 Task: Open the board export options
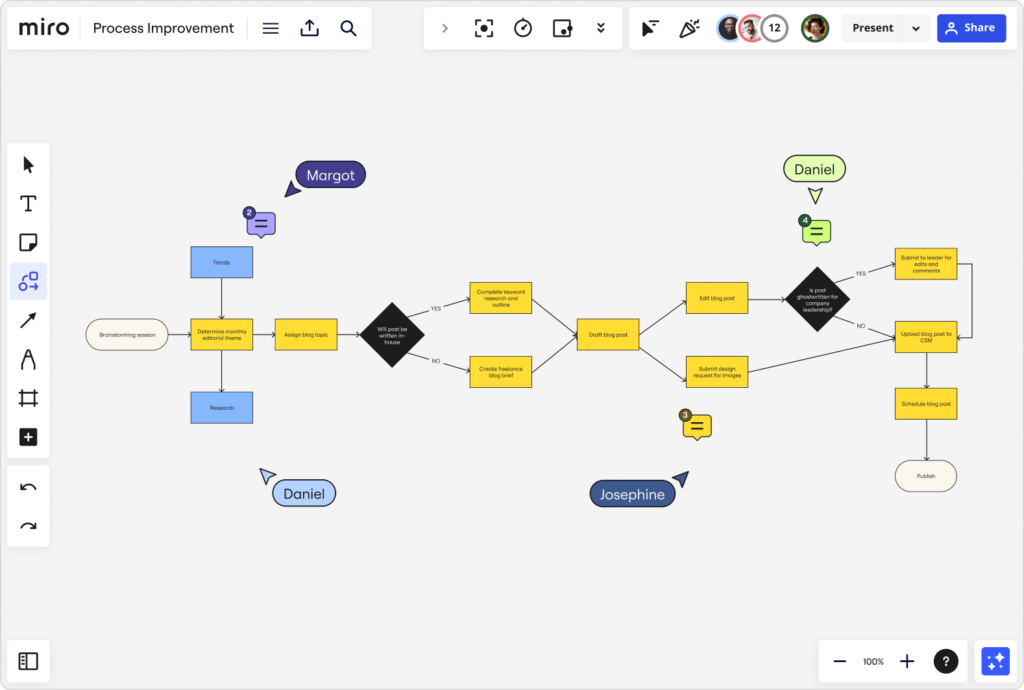pyautogui.click(x=310, y=28)
